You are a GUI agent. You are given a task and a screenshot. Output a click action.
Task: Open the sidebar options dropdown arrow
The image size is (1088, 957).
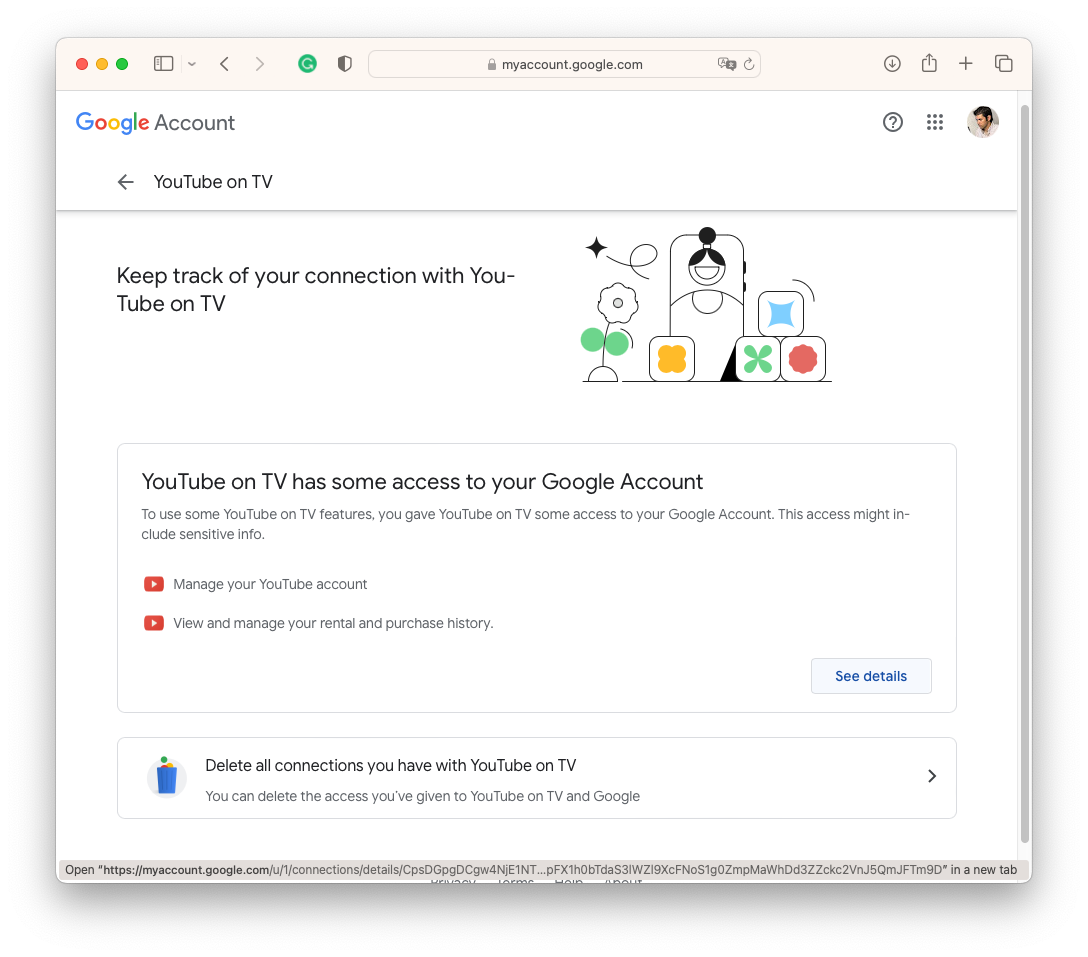(191, 63)
